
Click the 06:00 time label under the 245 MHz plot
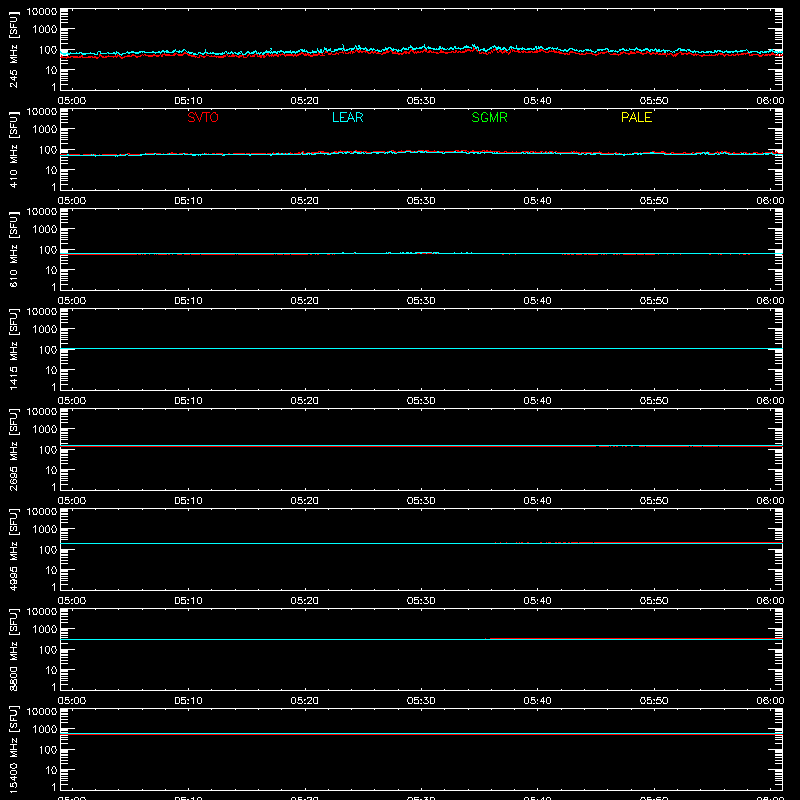770,101
